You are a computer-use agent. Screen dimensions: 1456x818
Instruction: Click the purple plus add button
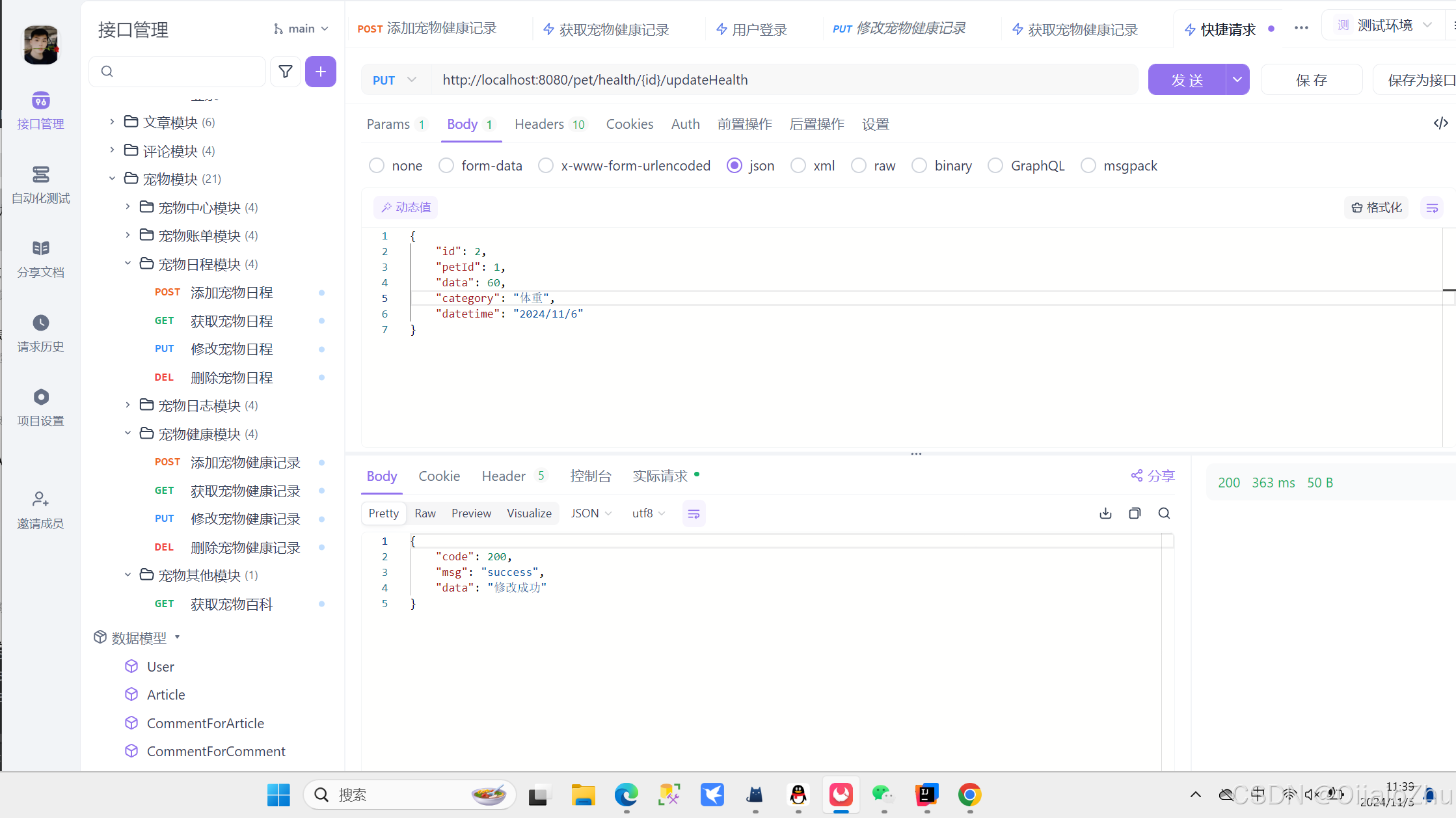pos(321,72)
